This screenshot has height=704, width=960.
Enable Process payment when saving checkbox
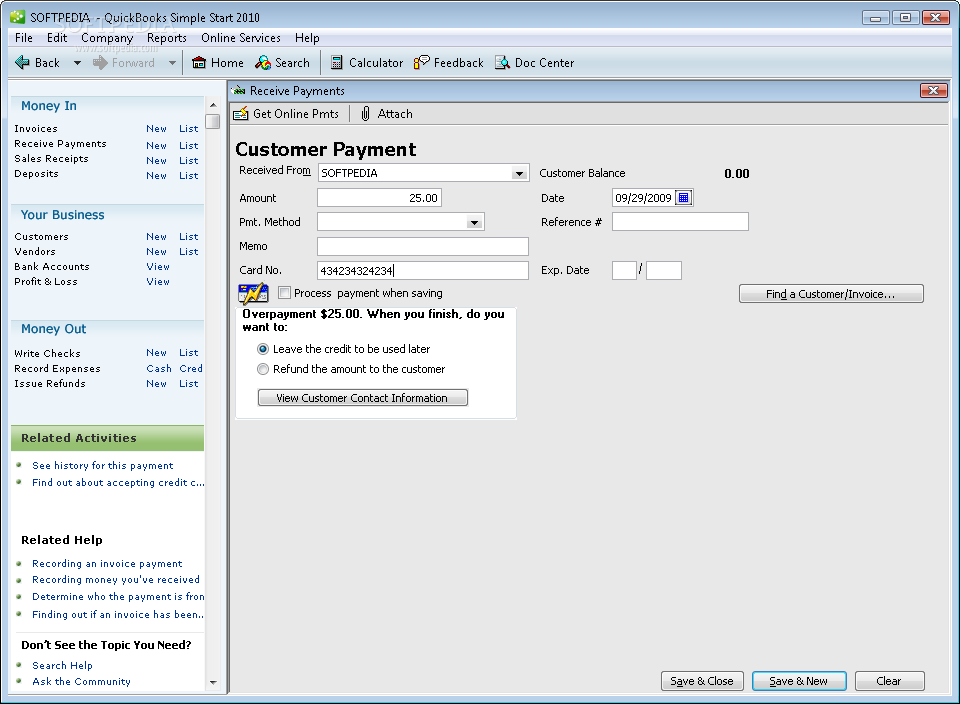284,293
